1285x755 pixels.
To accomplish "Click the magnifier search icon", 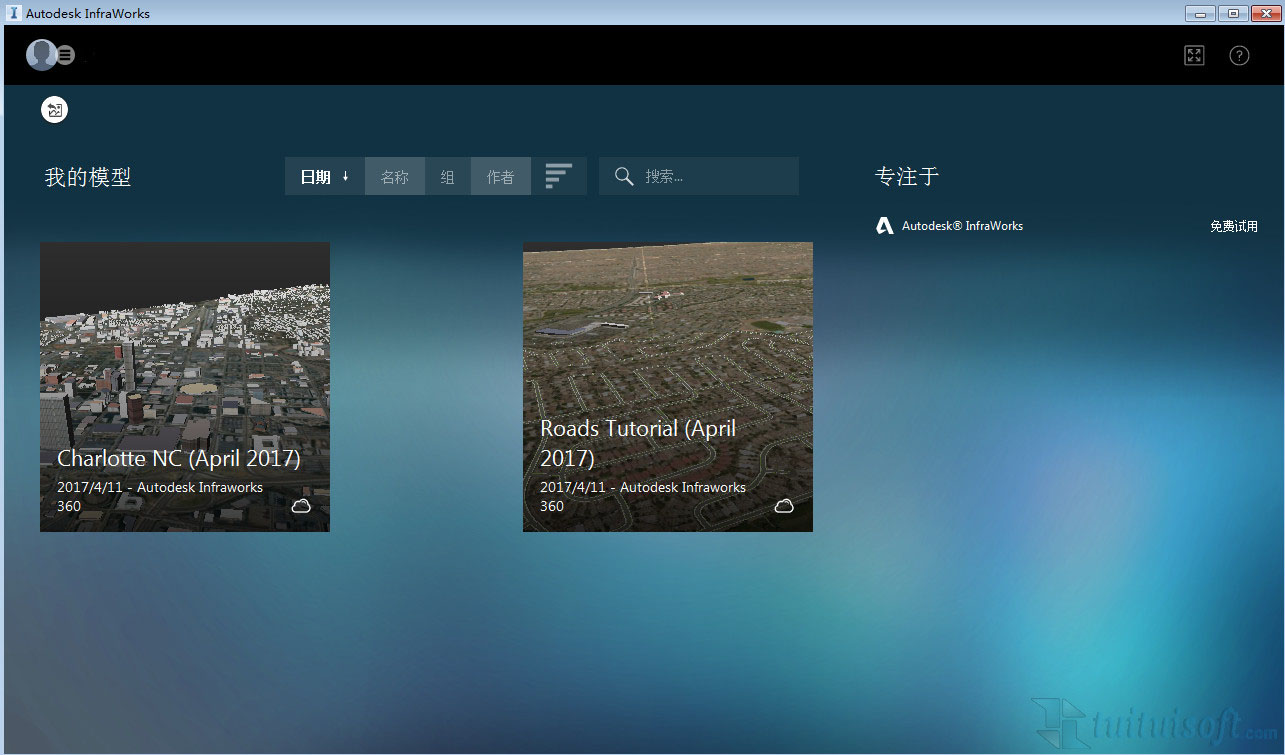I will coord(624,176).
